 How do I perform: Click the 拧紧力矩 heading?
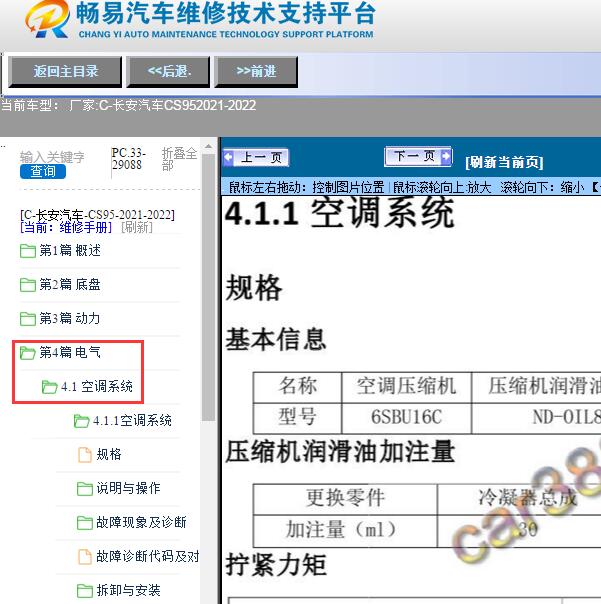click(276, 565)
